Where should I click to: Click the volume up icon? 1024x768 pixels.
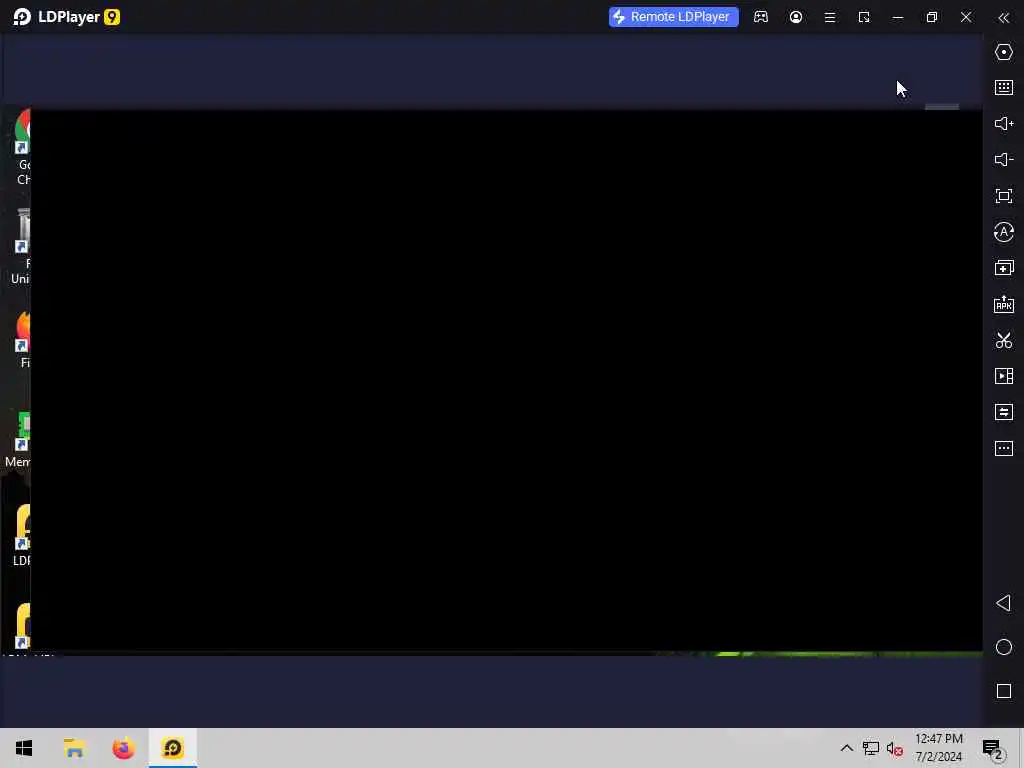(x=1004, y=123)
